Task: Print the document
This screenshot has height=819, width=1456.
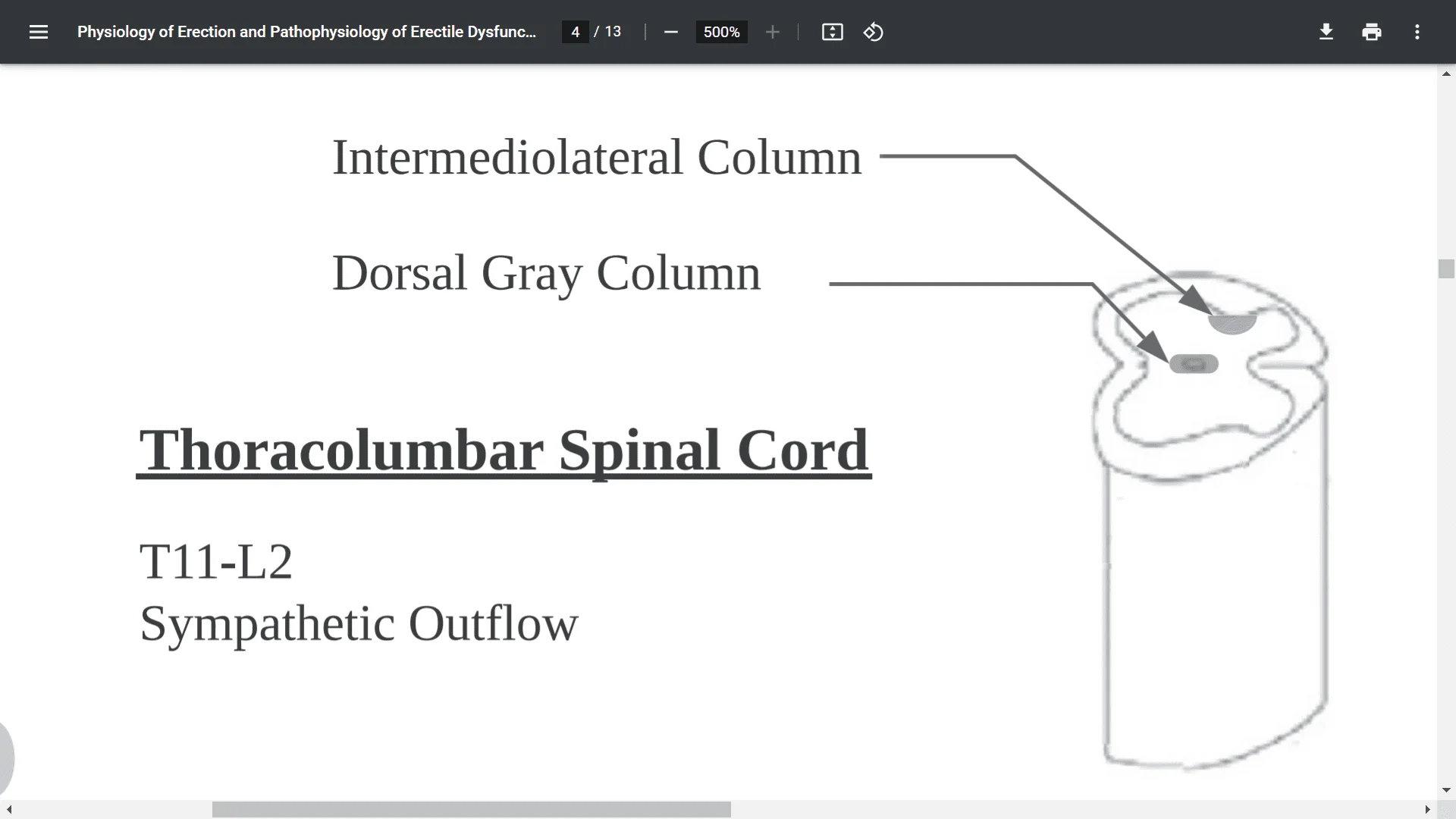Action: [x=1371, y=32]
